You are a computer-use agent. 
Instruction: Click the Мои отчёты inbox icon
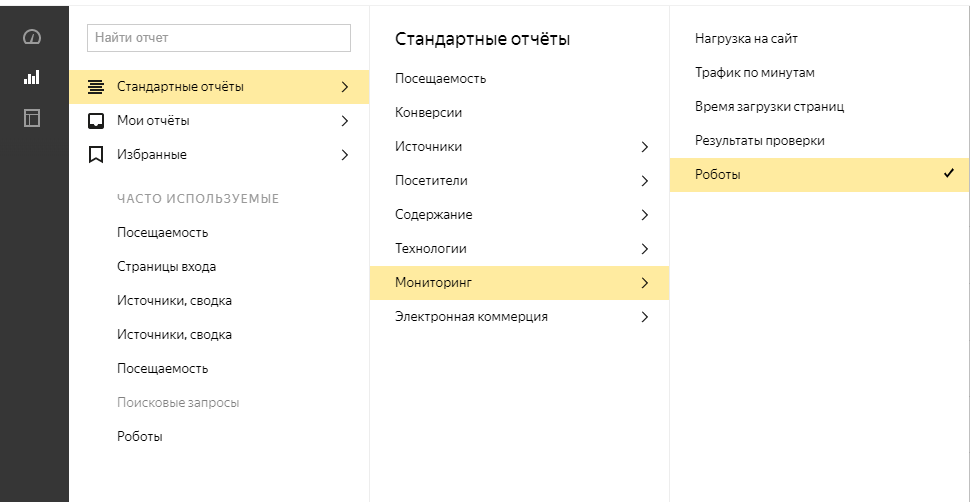point(96,121)
